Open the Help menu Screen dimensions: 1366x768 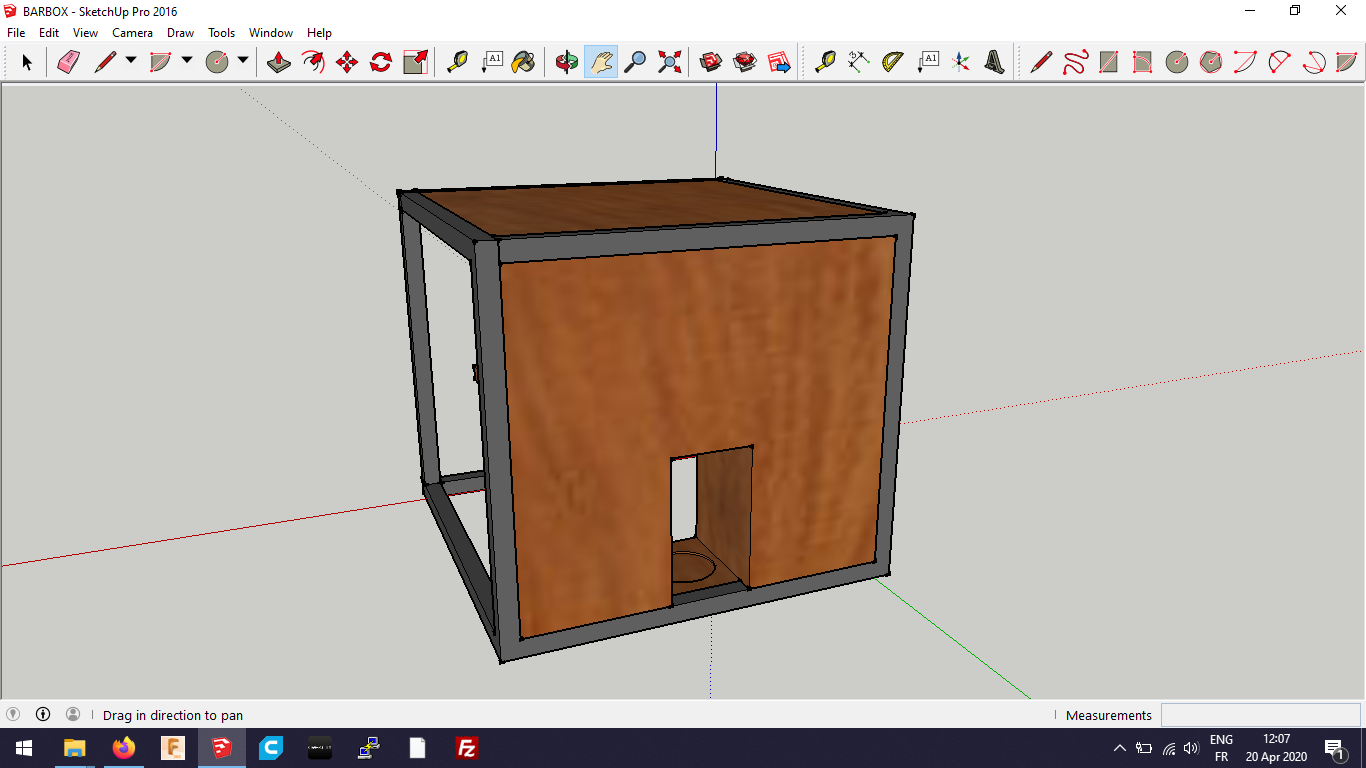[x=319, y=33]
